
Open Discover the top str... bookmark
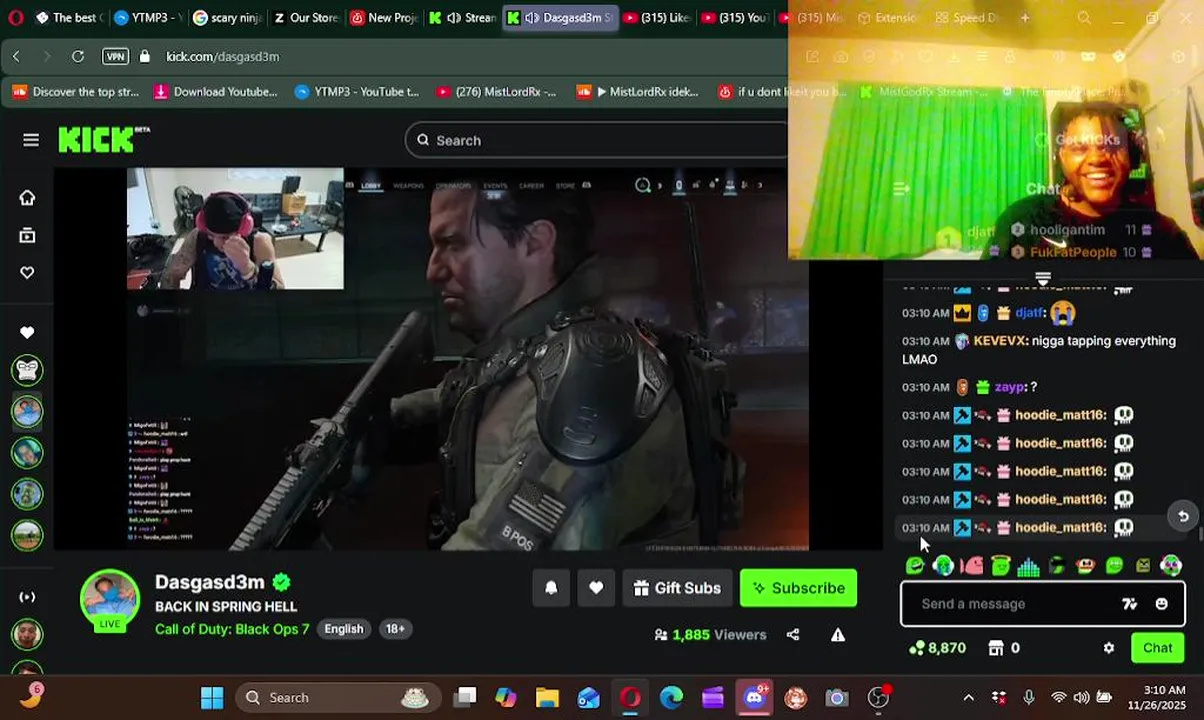tap(76, 92)
